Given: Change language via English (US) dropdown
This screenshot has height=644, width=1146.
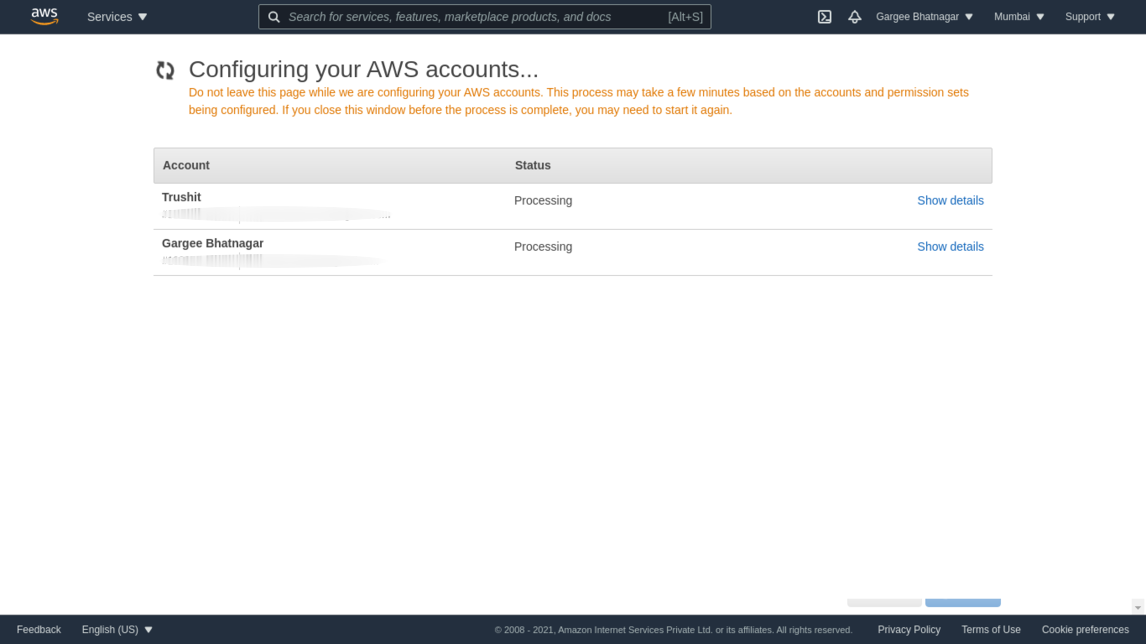Looking at the screenshot, I should [x=117, y=629].
